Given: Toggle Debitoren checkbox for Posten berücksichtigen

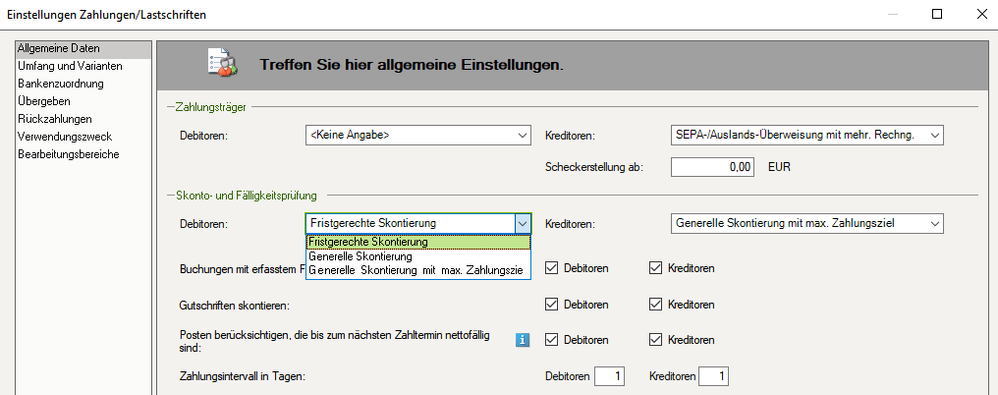Looking at the screenshot, I should point(551,340).
